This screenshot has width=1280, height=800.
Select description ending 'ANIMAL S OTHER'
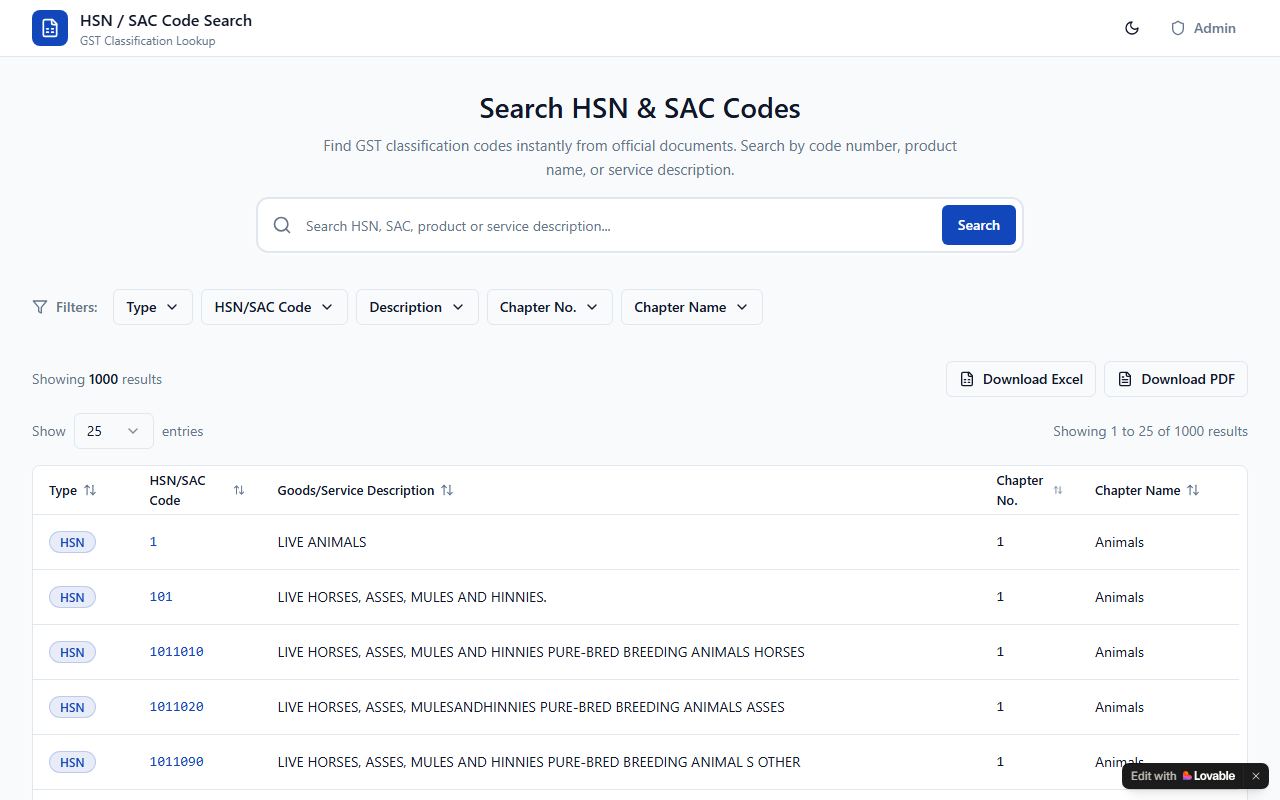click(539, 762)
